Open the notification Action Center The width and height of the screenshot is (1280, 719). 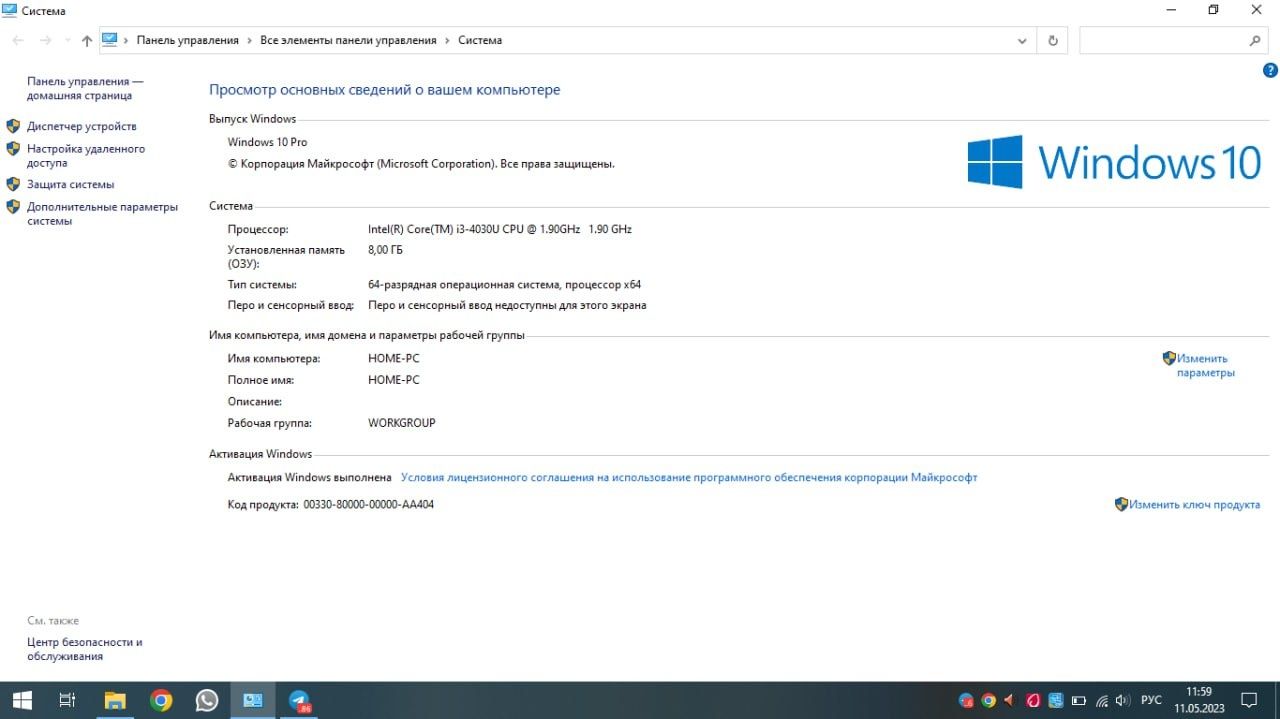(1249, 700)
